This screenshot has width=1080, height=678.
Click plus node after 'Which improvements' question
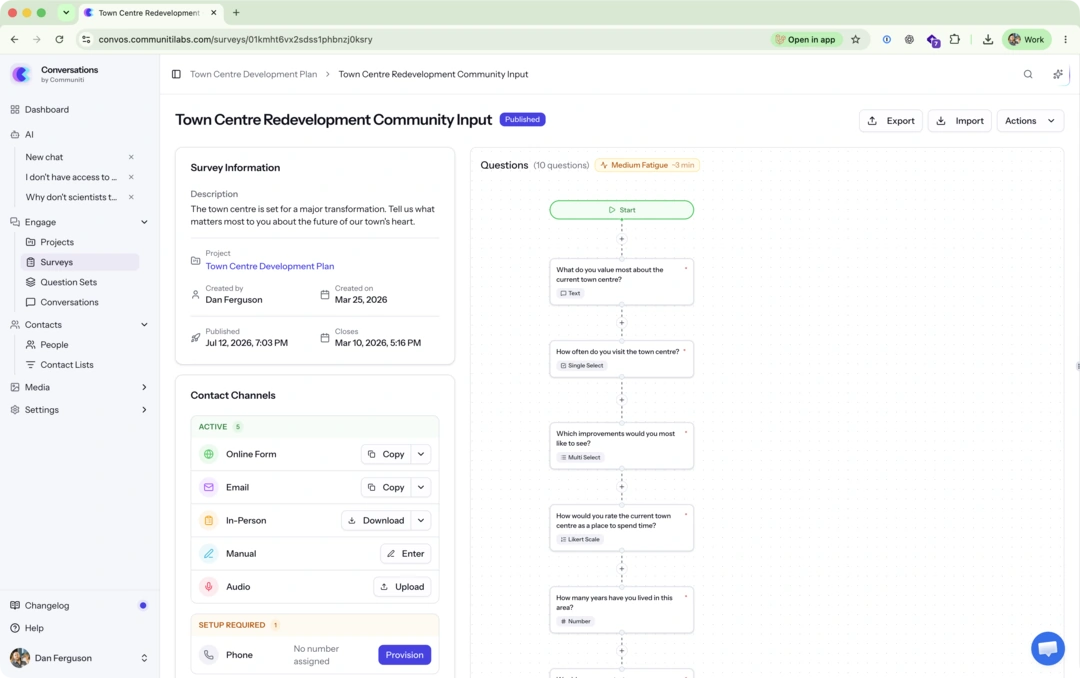621,486
